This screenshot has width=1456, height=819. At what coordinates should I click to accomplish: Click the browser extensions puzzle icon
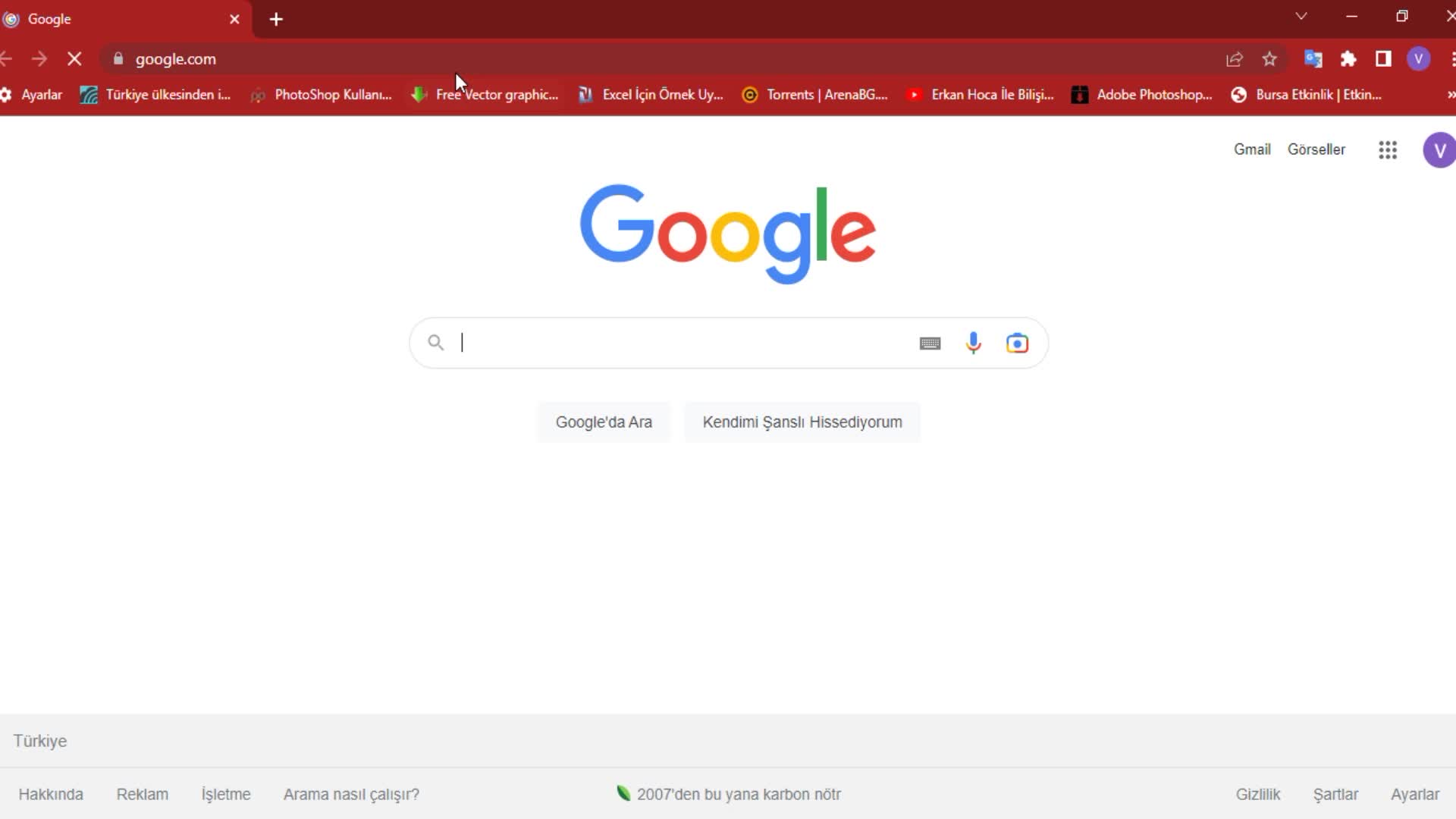1348,59
